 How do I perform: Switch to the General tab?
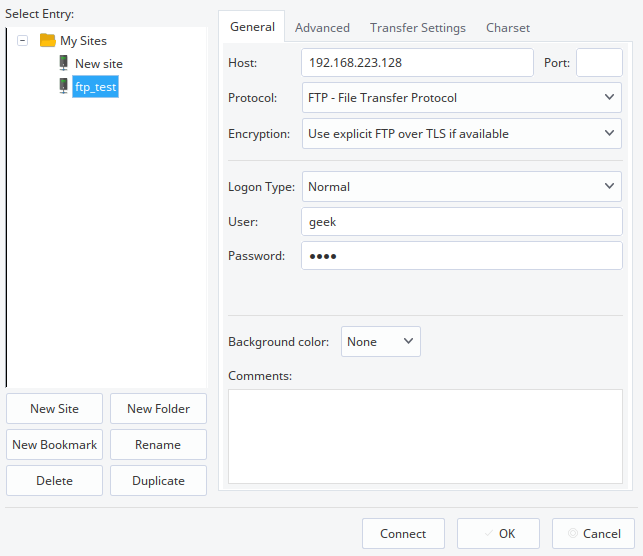(x=252, y=27)
